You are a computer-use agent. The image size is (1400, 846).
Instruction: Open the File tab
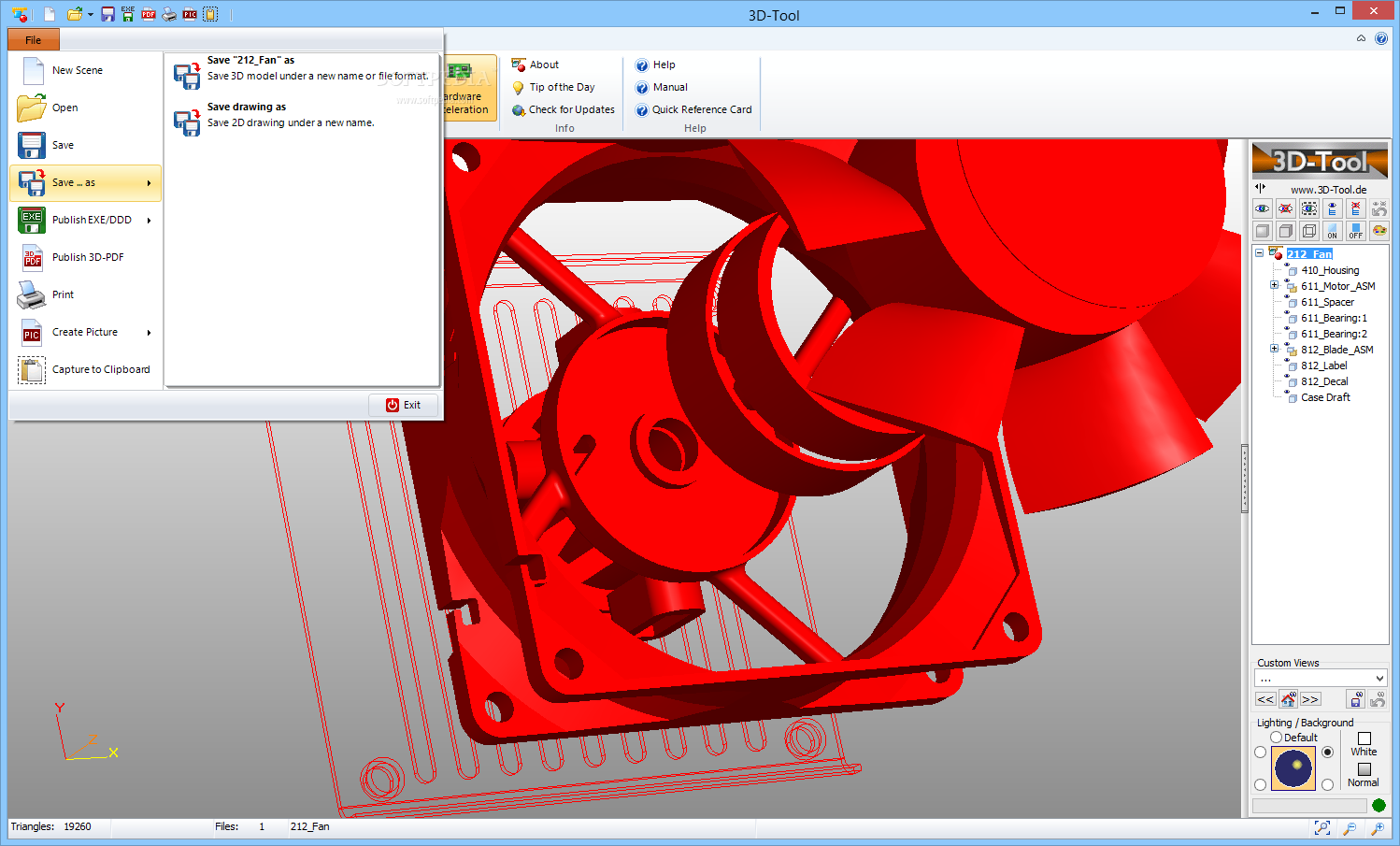[34, 40]
